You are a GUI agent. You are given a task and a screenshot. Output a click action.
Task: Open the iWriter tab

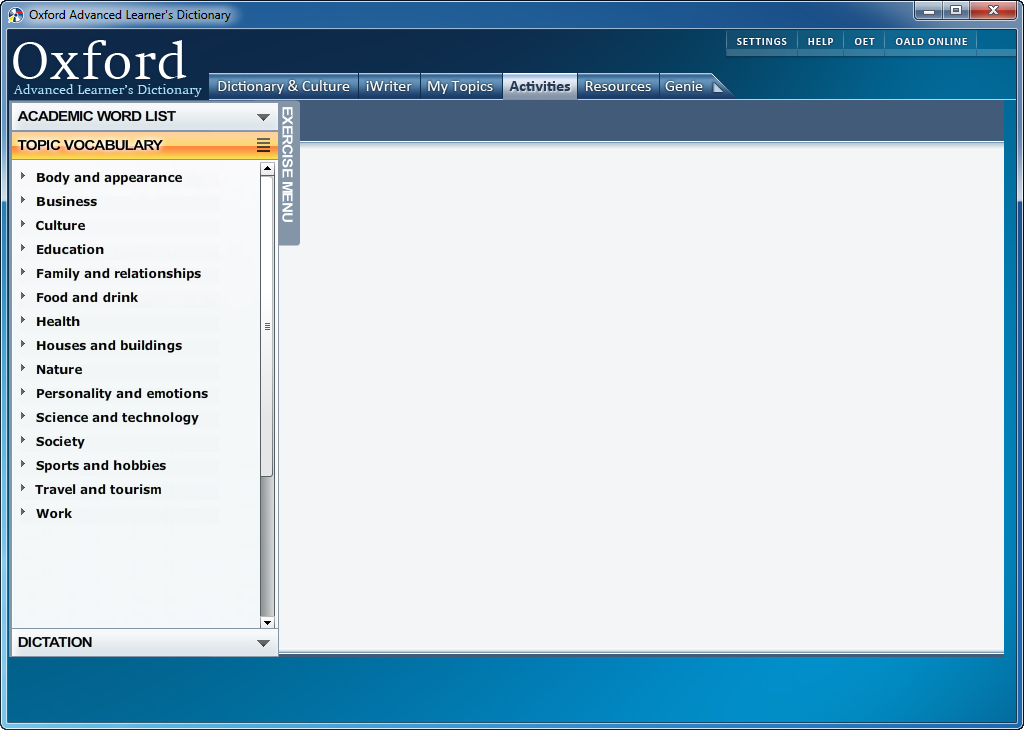pyautogui.click(x=388, y=87)
